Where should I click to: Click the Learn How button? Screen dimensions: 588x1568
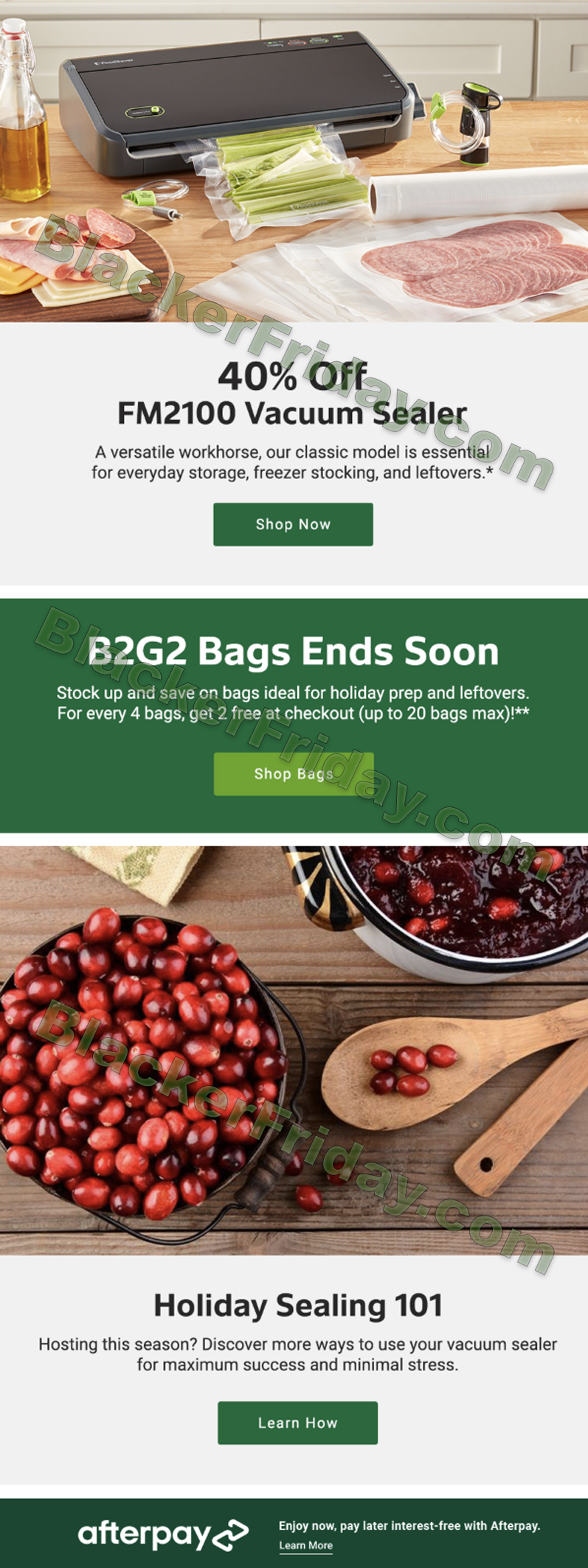point(297,1423)
